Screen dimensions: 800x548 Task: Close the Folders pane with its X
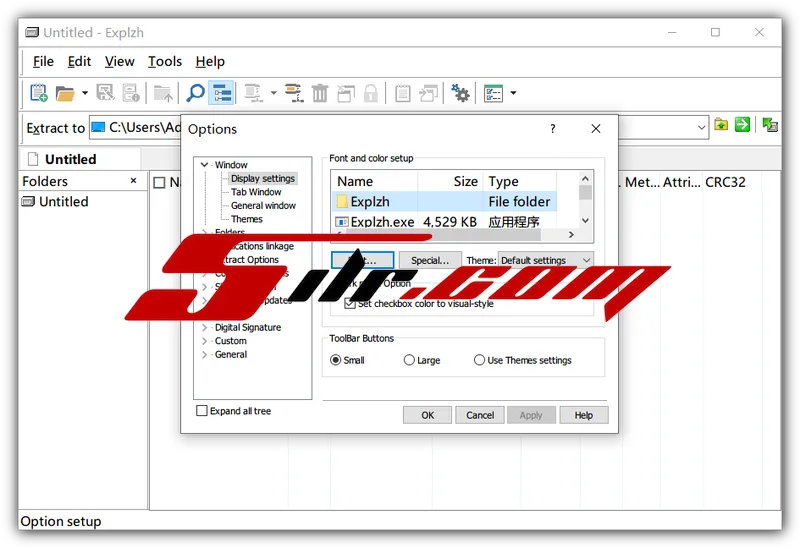click(134, 181)
